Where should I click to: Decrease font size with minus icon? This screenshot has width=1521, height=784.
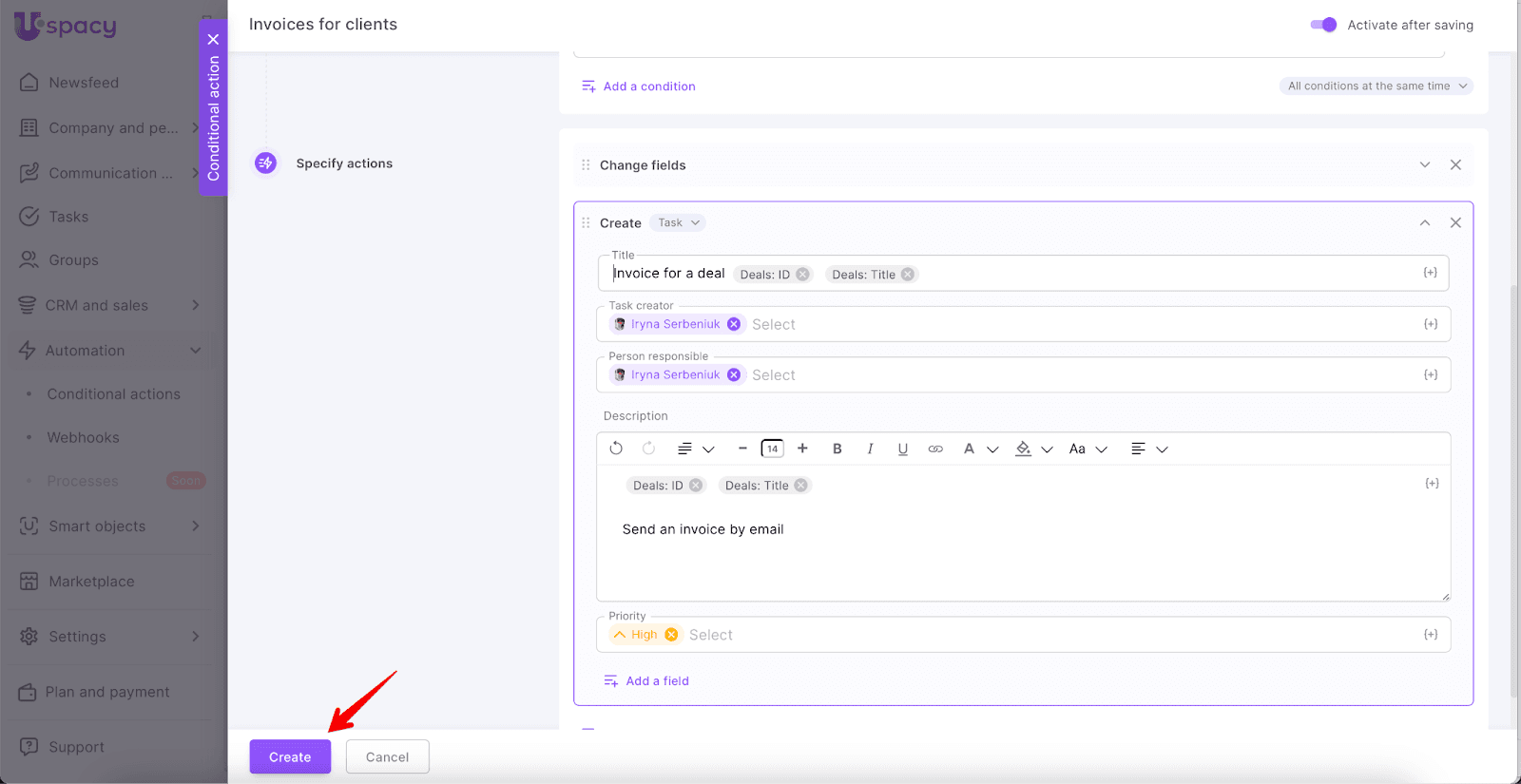pyautogui.click(x=742, y=449)
